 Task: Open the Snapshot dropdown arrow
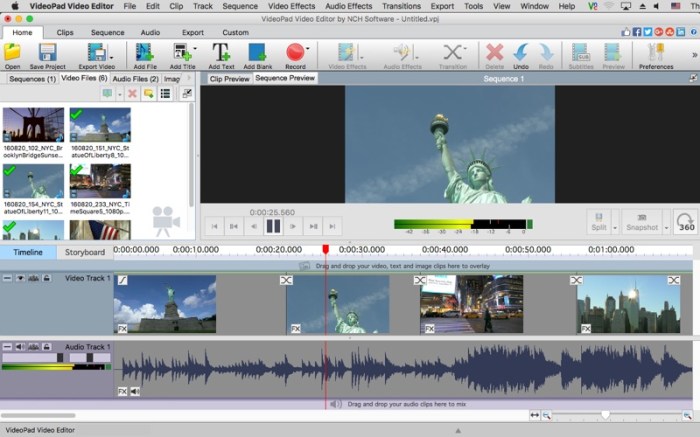point(667,227)
